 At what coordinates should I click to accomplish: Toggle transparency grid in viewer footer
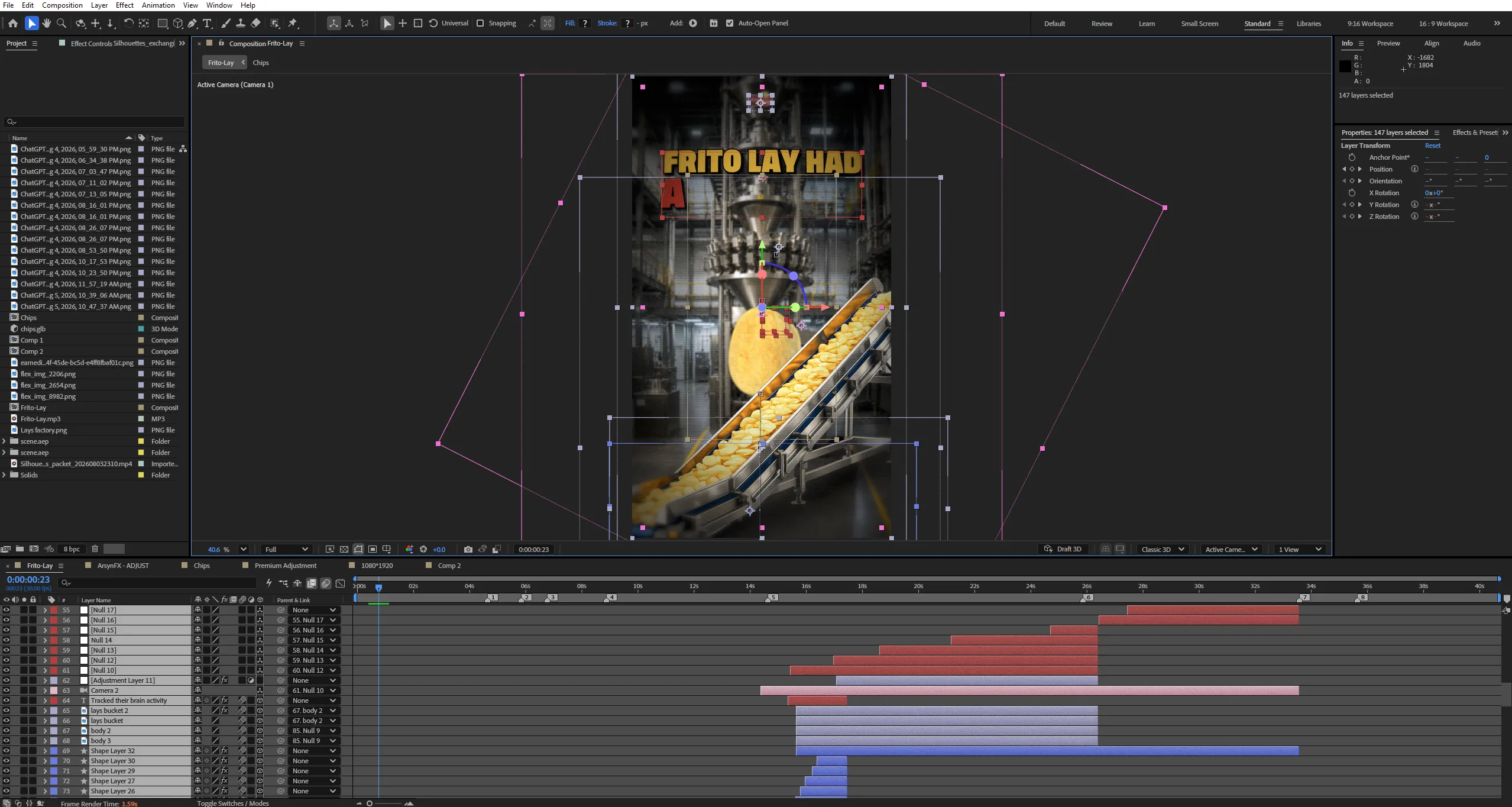pyautogui.click(x=344, y=549)
